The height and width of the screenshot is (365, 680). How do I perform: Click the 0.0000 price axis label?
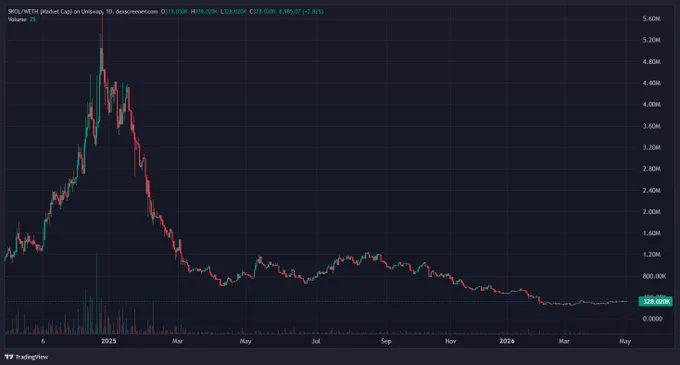pos(652,319)
